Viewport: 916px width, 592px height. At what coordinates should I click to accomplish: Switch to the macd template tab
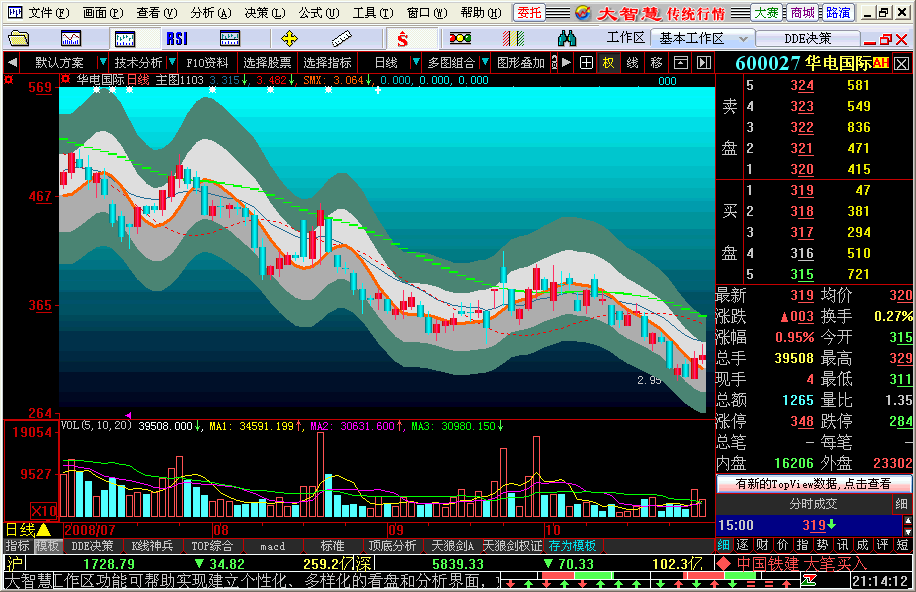click(273, 546)
